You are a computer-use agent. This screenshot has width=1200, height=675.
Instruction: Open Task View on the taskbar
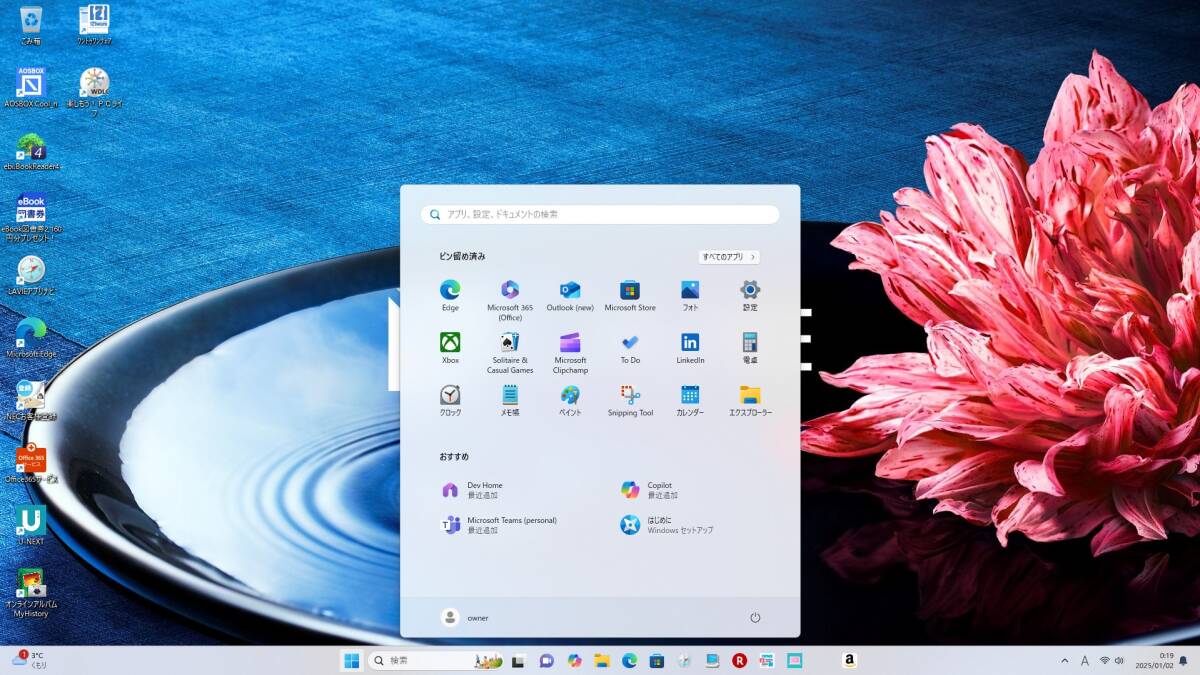click(518, 660)
